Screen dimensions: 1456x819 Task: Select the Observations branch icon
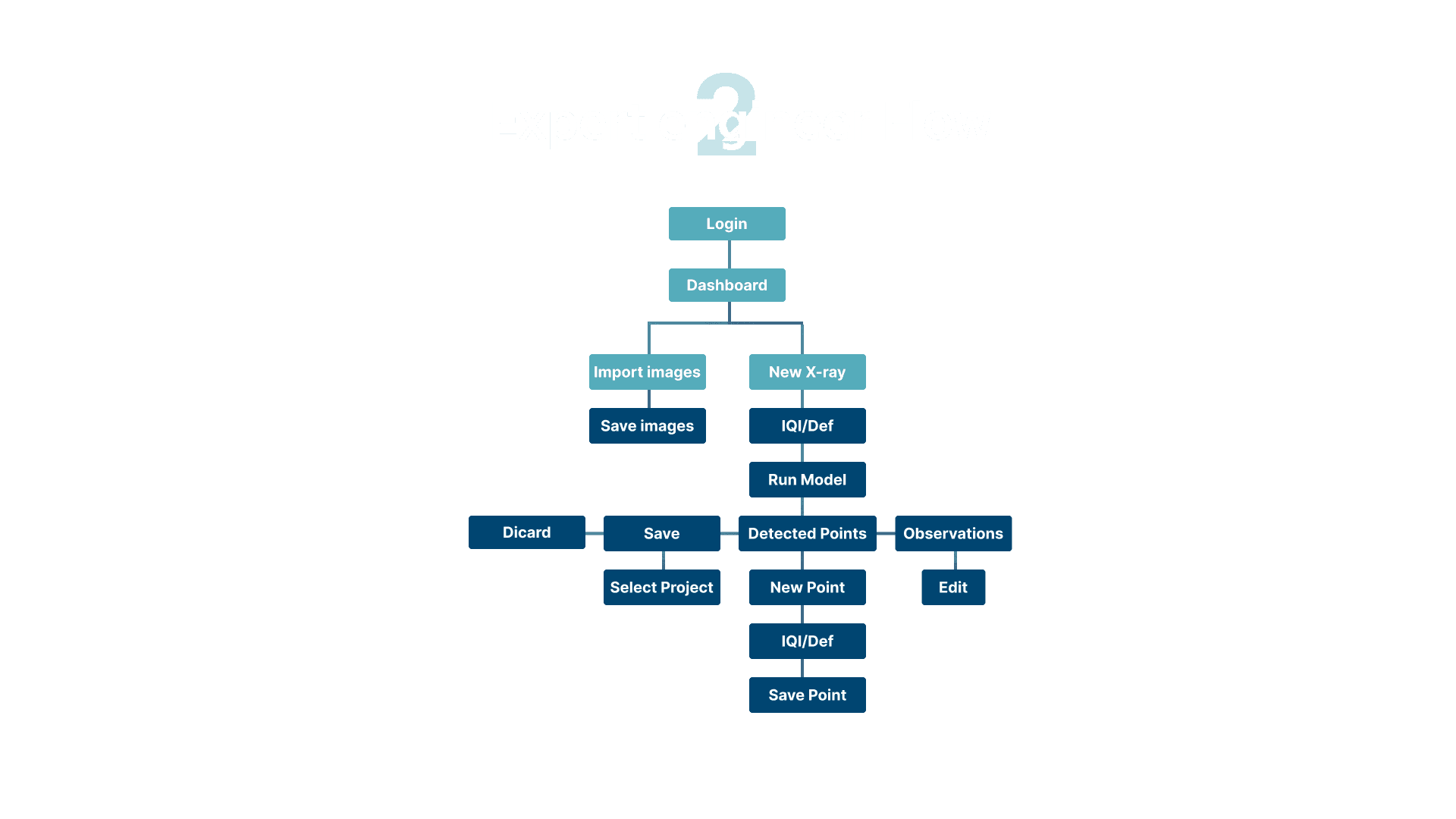[952, 533]
